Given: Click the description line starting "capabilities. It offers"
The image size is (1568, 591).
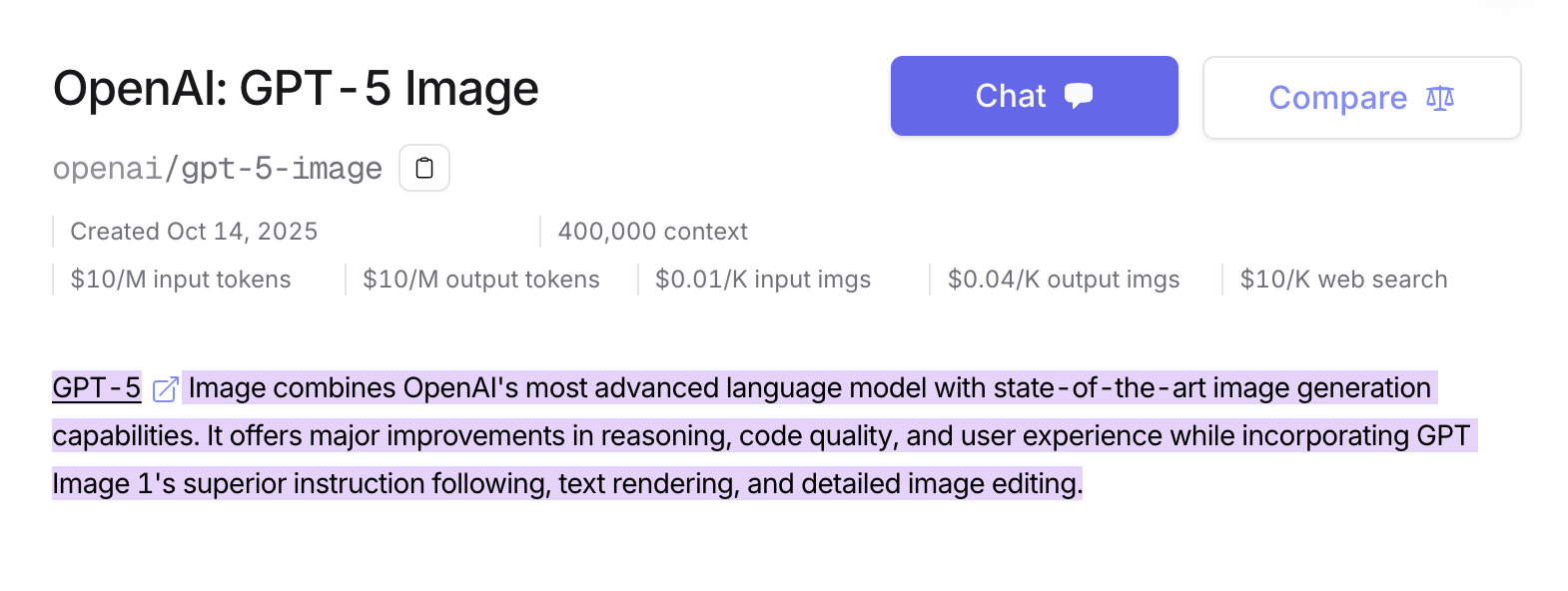Looking at the screenshot, I should click(x=761, y=435).
